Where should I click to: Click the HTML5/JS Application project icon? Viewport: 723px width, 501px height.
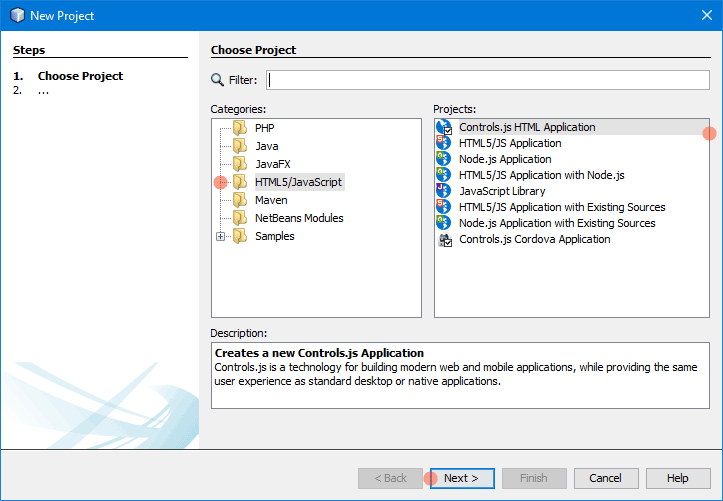444,143
